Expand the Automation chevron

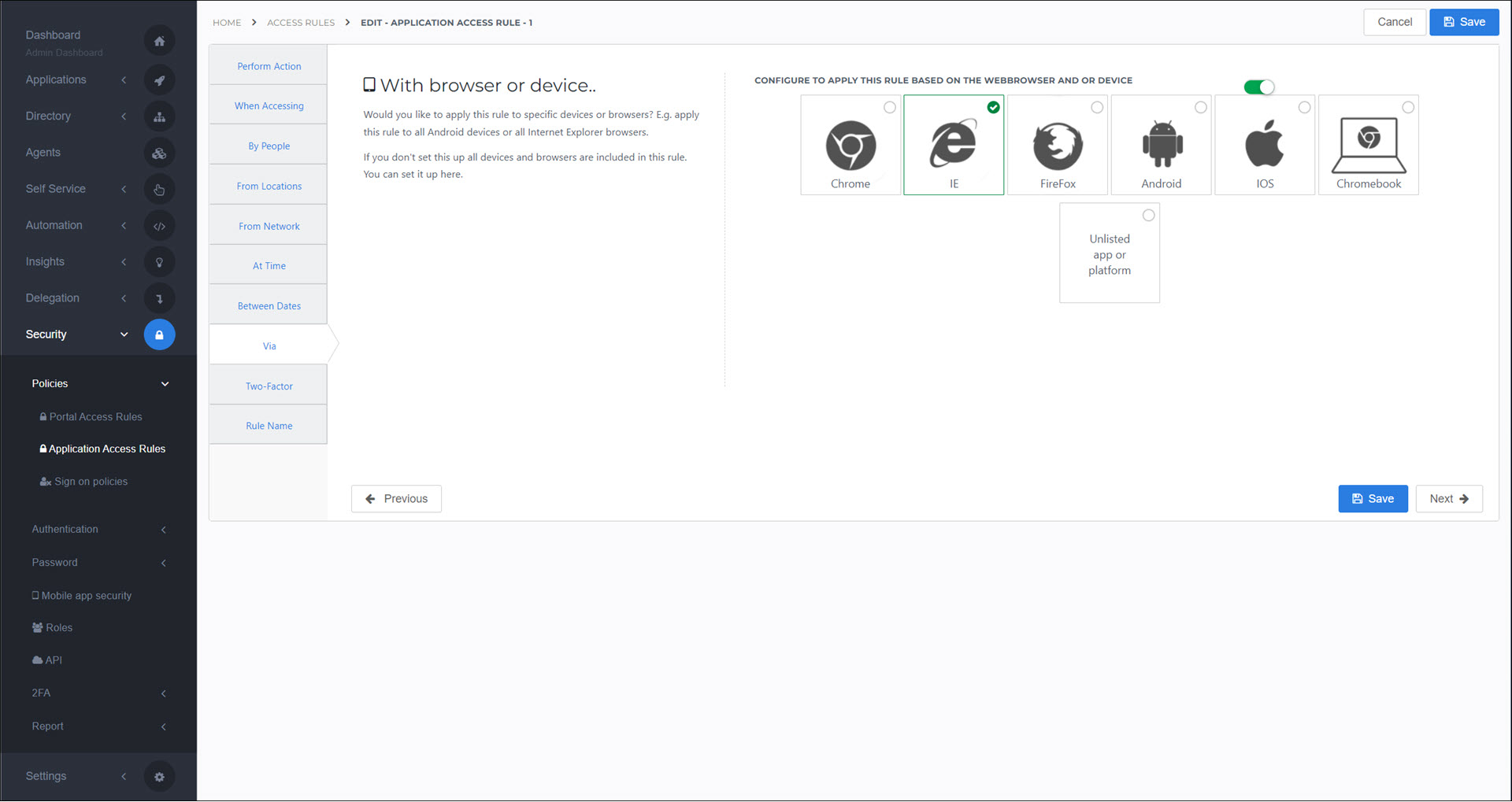(124, 226)
